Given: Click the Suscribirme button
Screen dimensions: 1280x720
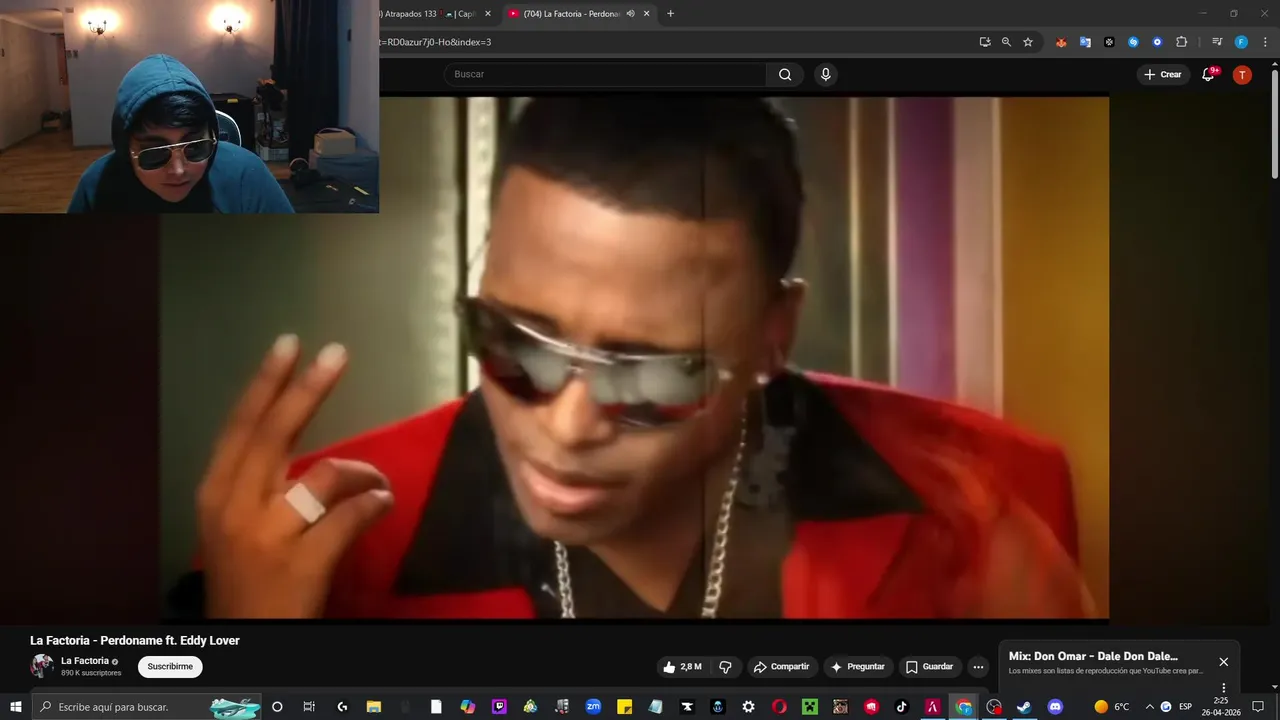Looking at the screenshot, I should click(x=170, y=666).
